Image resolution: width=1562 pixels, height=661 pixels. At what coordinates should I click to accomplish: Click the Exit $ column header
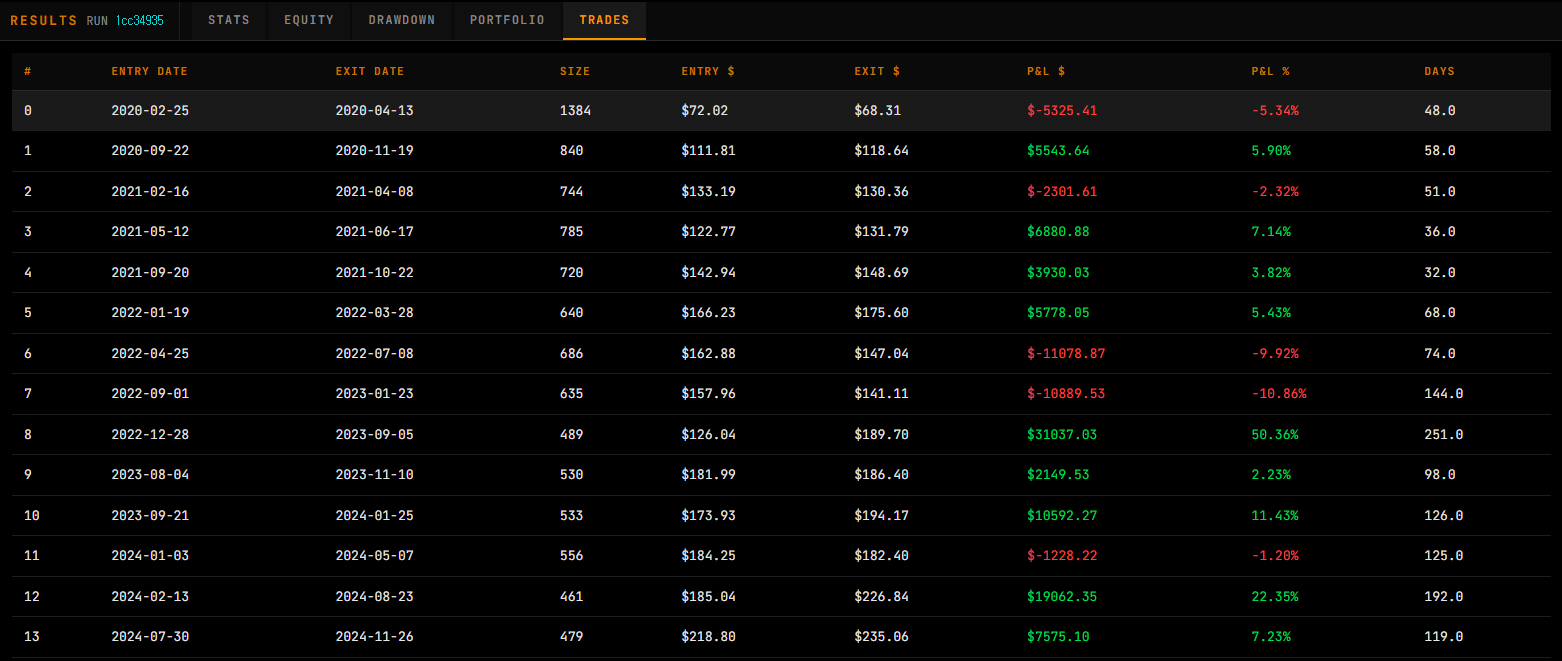pos(877,72)
